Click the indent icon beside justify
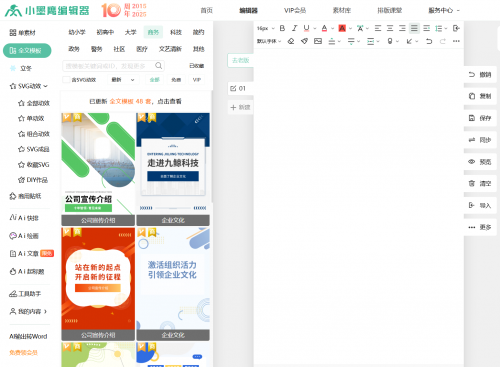Screen dimensions: 500x367 pyautogui.click(x=426, y=28)
